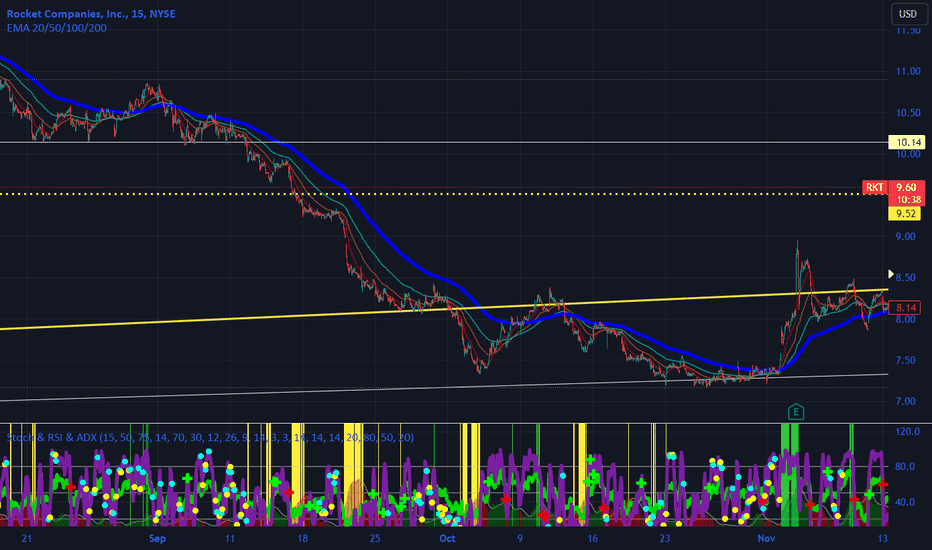The height and width of the screenshot is (550, 932).
Task: Click the 80.0 indicator scale value
Action: coord(907,467)
